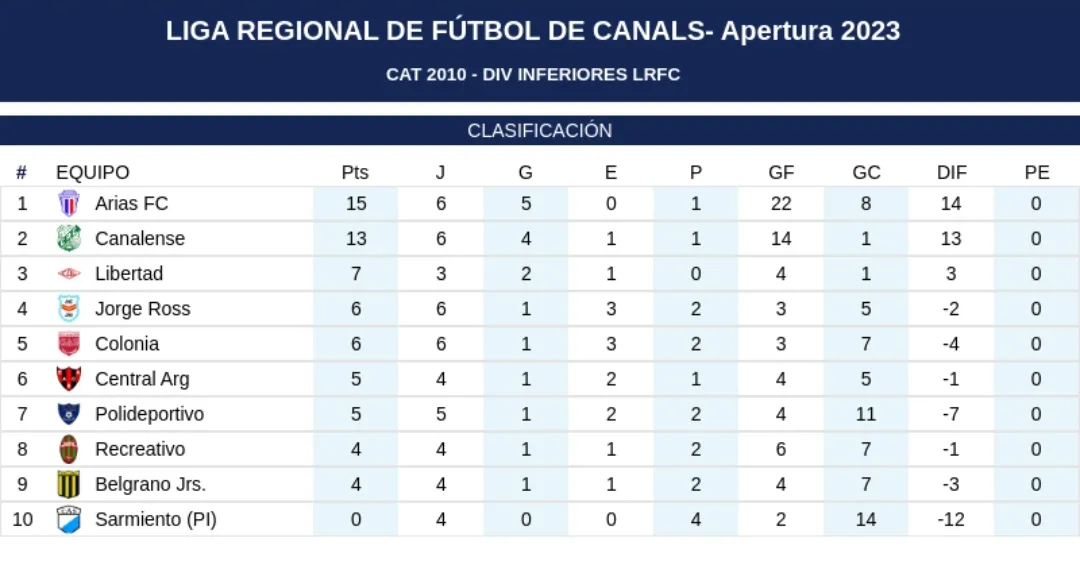Click the Central Arg team crest
This screenshot has width=1080, height=561.
tap(68, 379)
